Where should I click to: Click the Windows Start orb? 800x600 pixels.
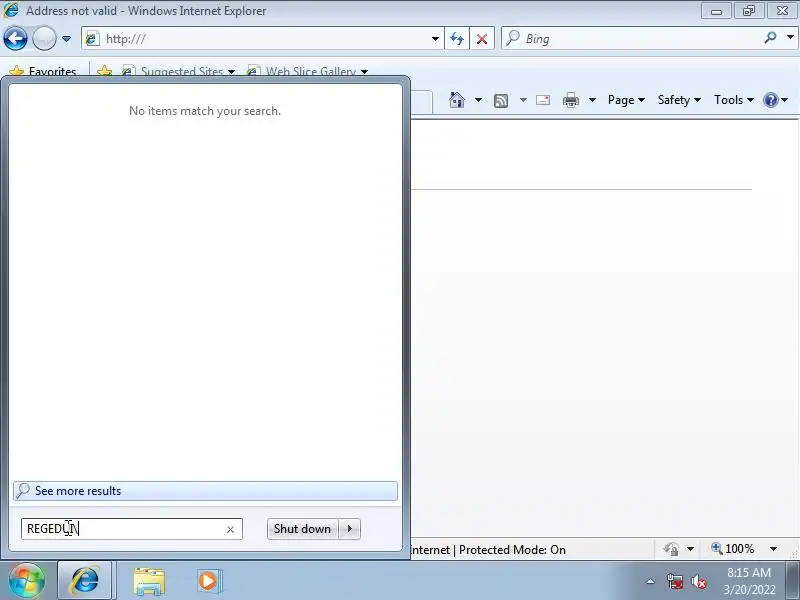click(27, 581)
